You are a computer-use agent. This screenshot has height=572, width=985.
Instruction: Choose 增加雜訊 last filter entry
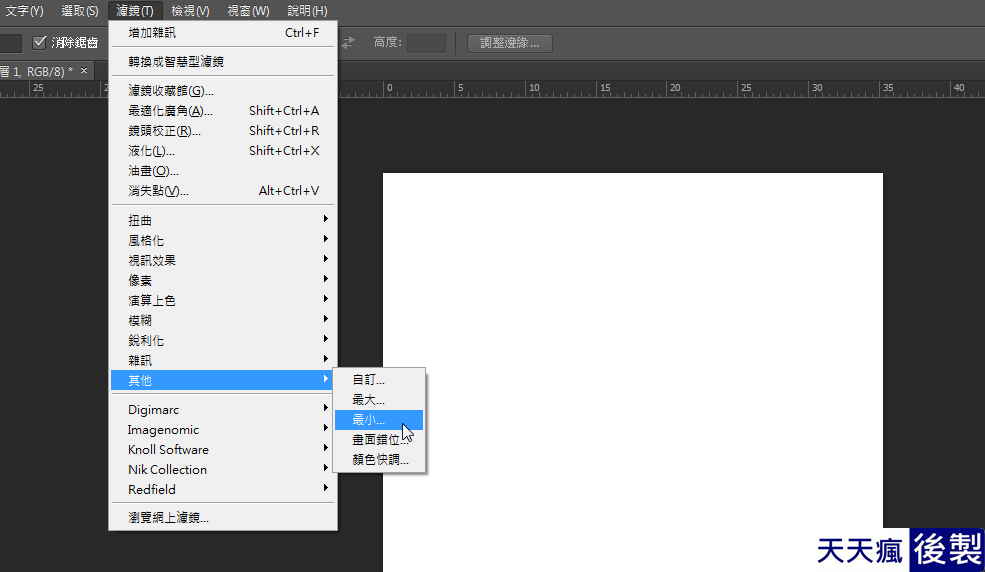tap(223, 33)
